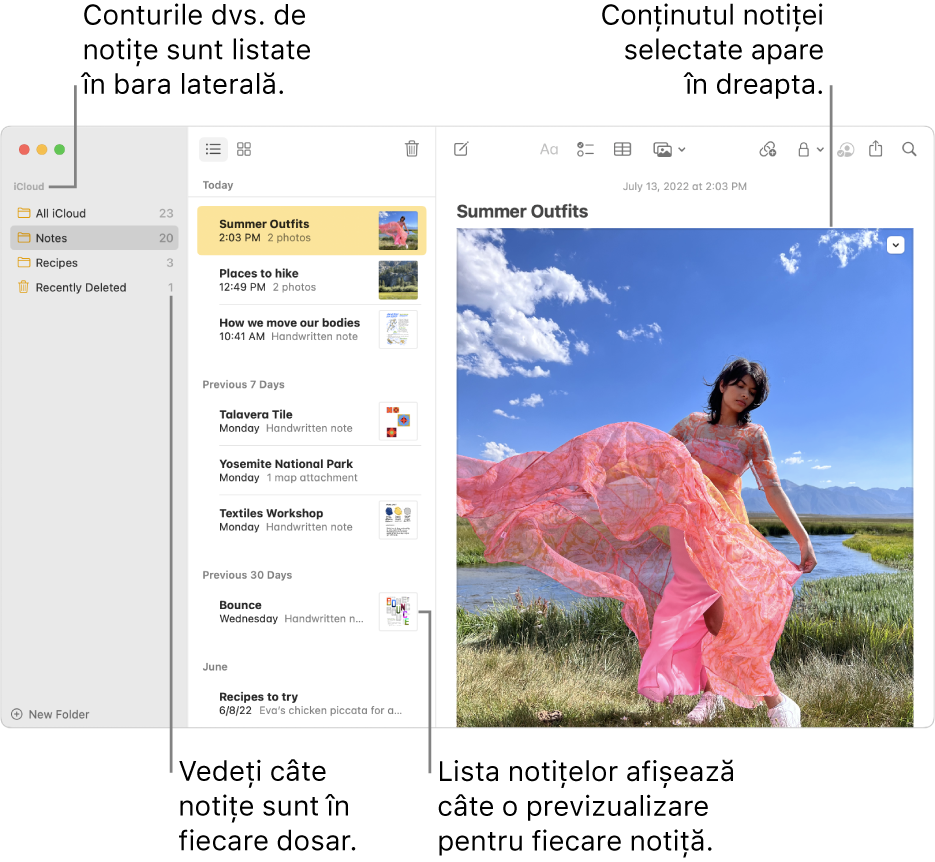
Task: Open the Aa text formatting options
Action: point(548,149)
